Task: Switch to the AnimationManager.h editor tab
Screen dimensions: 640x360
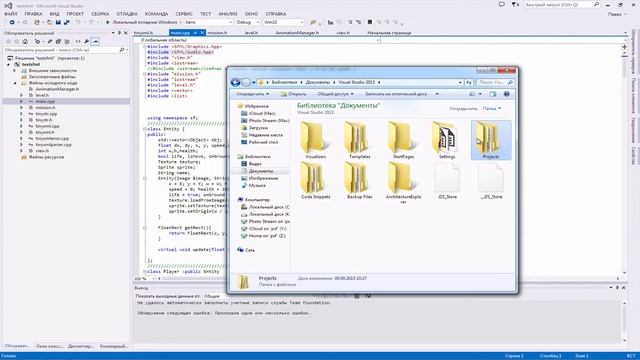Action: click(297, 33)
